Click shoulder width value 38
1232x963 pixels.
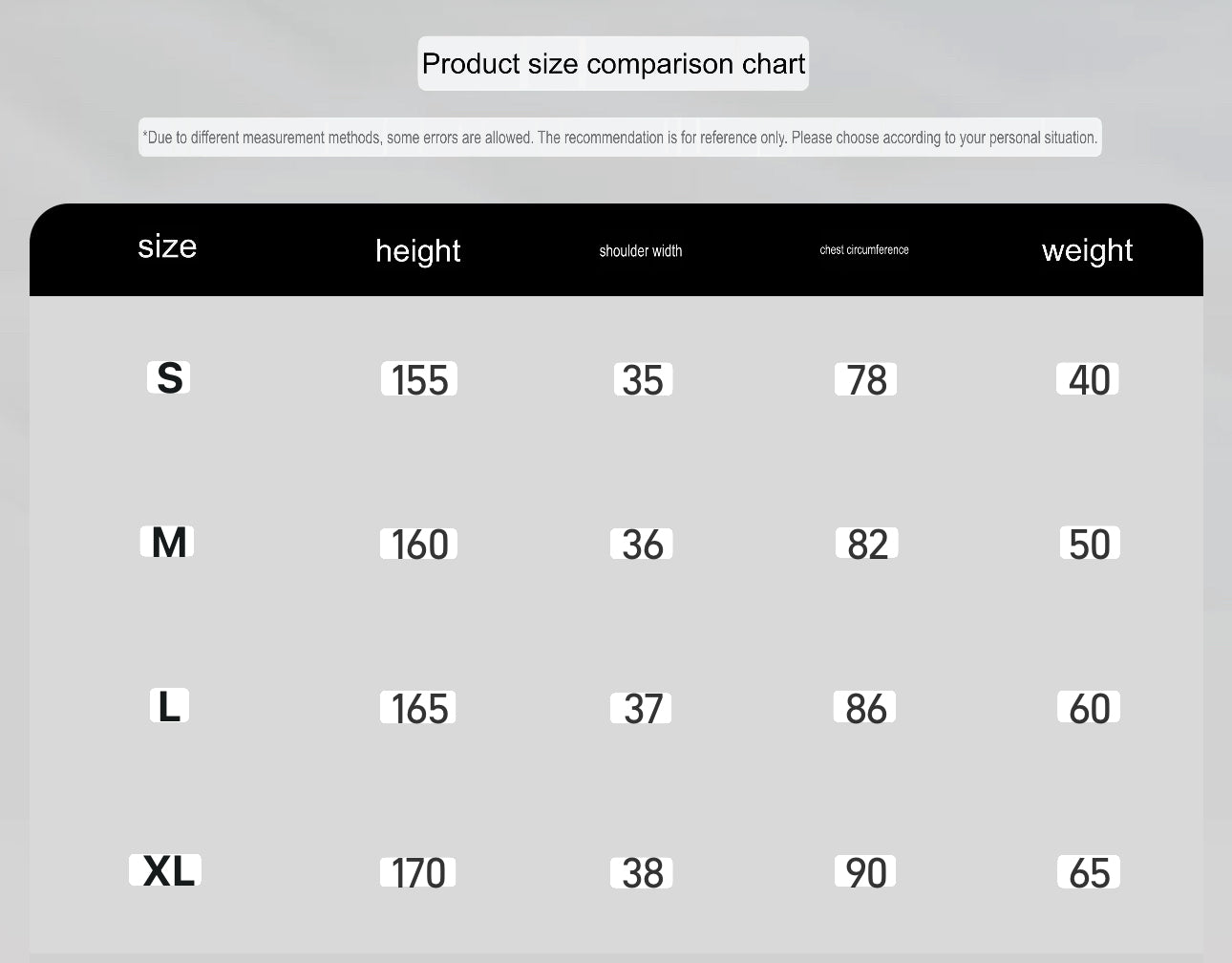point(642,873)
